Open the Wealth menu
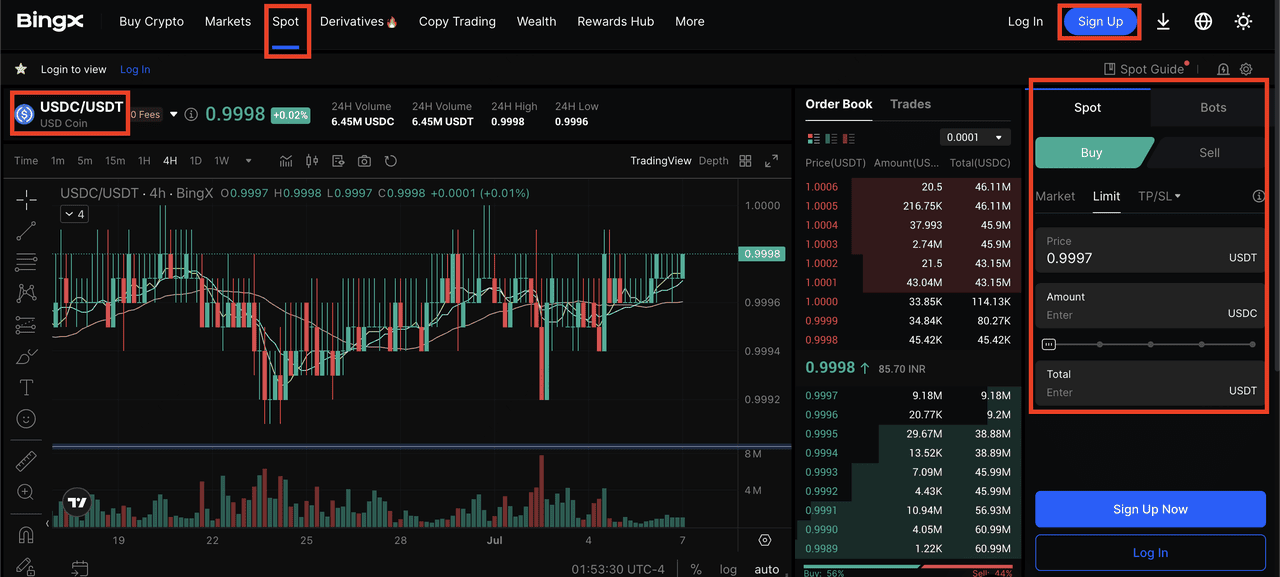Image resolution: width=1280 pixels, height=577 pixels. coord(536,21)
